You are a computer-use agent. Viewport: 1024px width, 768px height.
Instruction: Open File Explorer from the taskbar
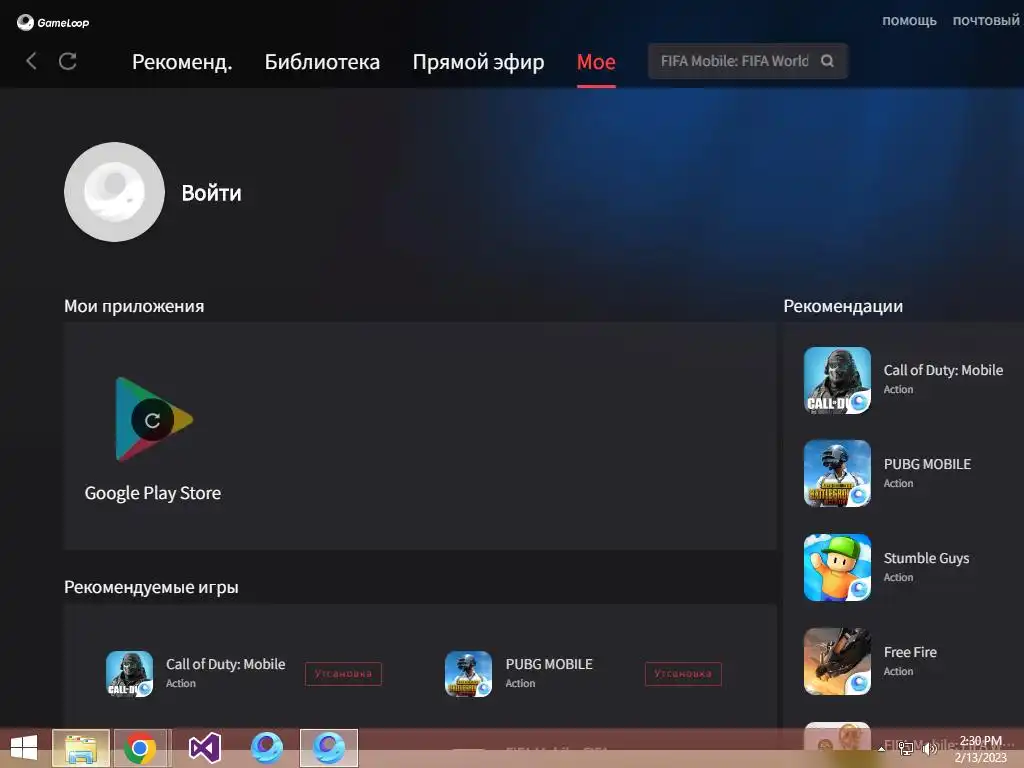pos(81,748)
